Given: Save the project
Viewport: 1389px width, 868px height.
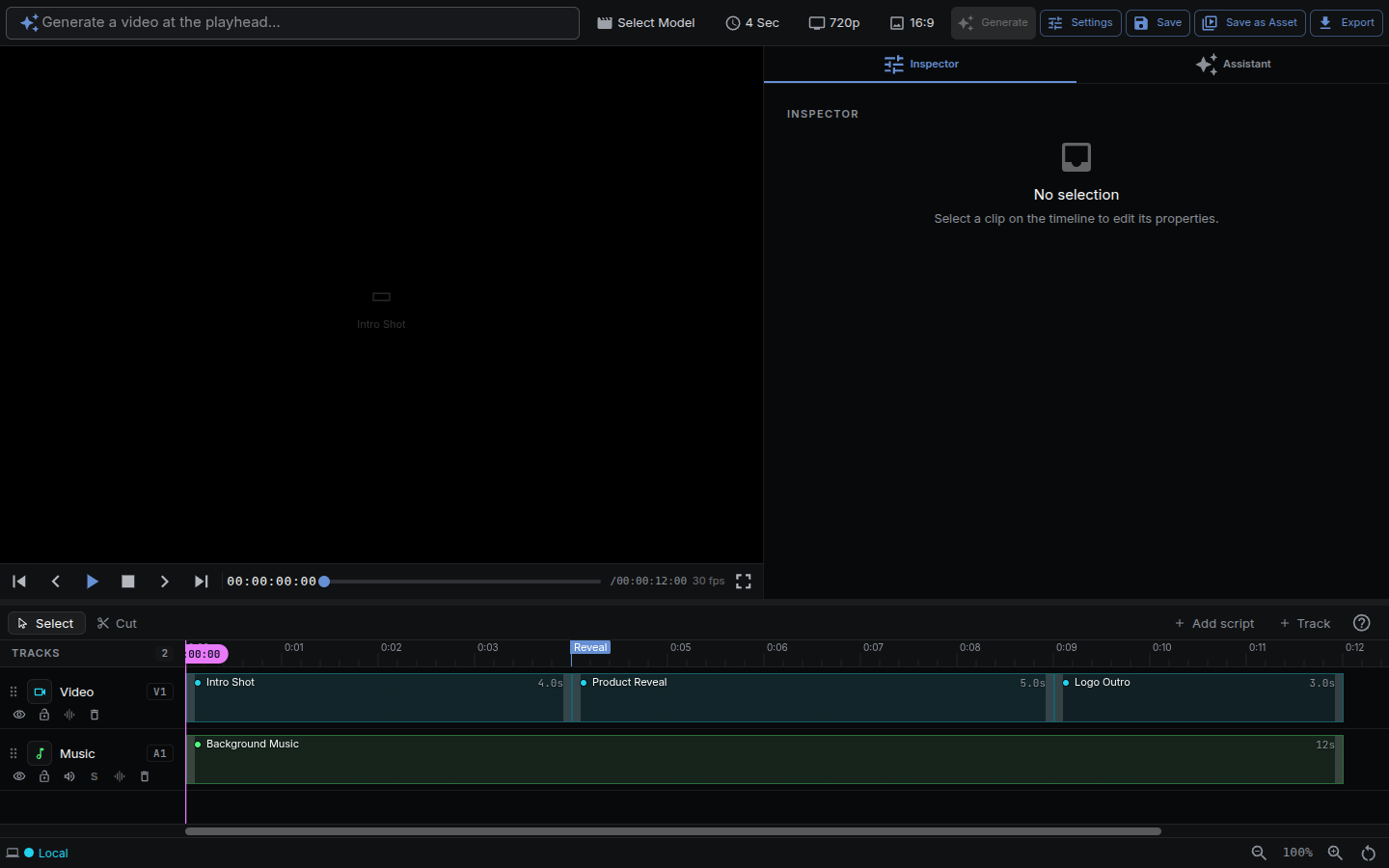Looking at the screenshot, I should [x=1157, y=22].
